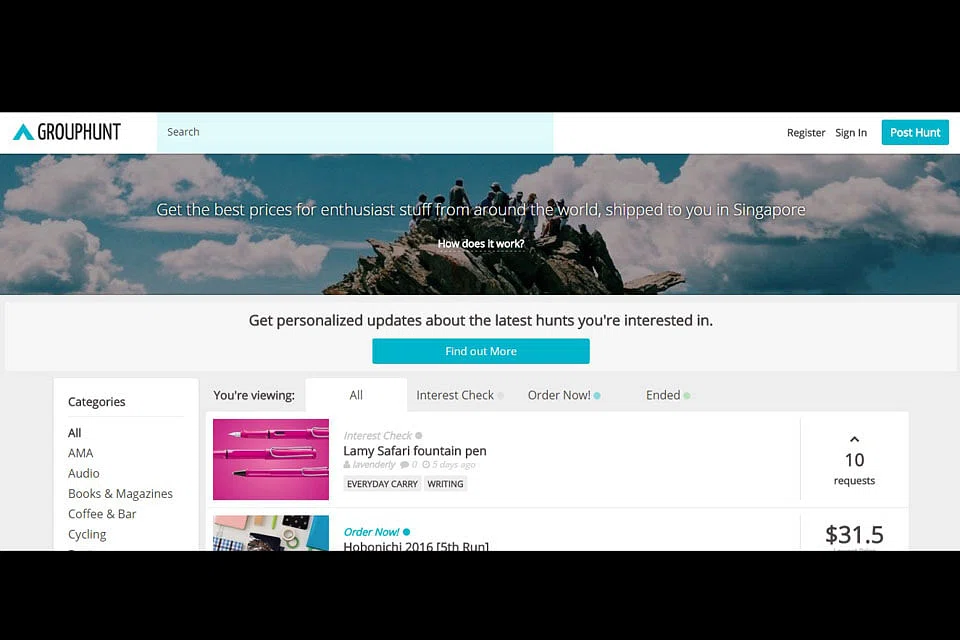Click the upvote chevron above 10 requests
960x640 pixels.
[854, 439]
